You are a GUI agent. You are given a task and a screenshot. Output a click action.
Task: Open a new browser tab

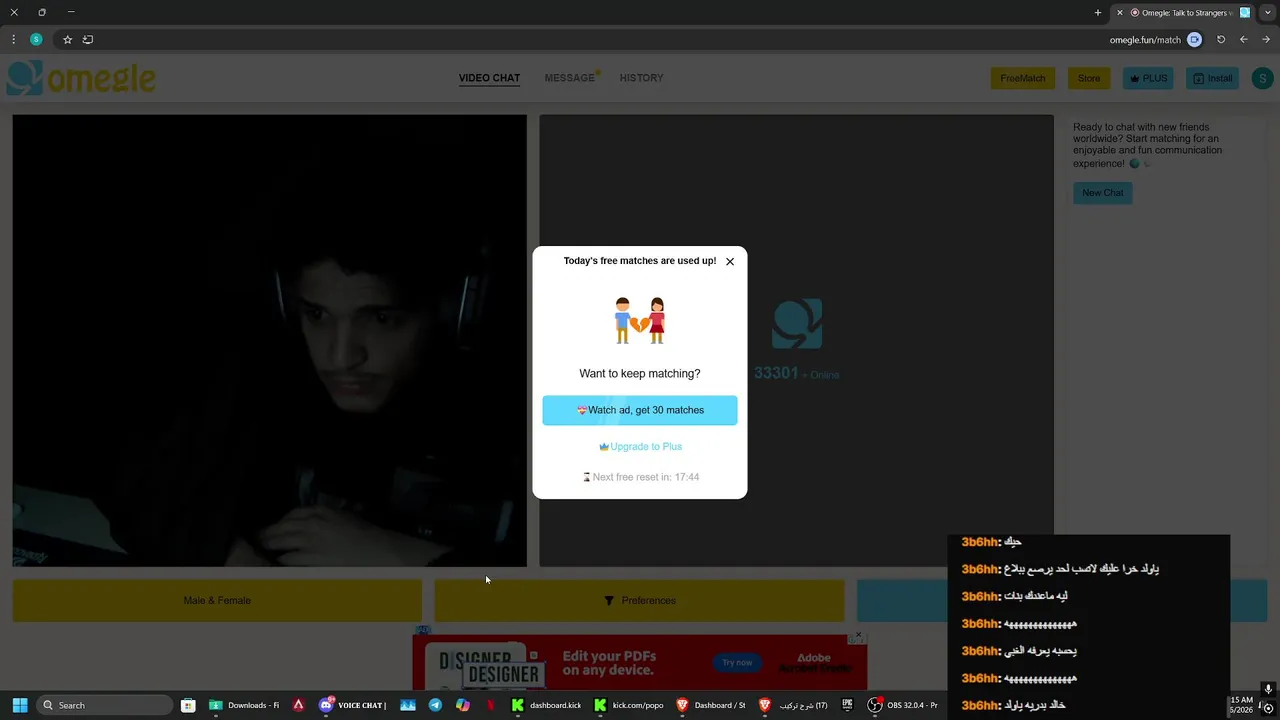1098,13
